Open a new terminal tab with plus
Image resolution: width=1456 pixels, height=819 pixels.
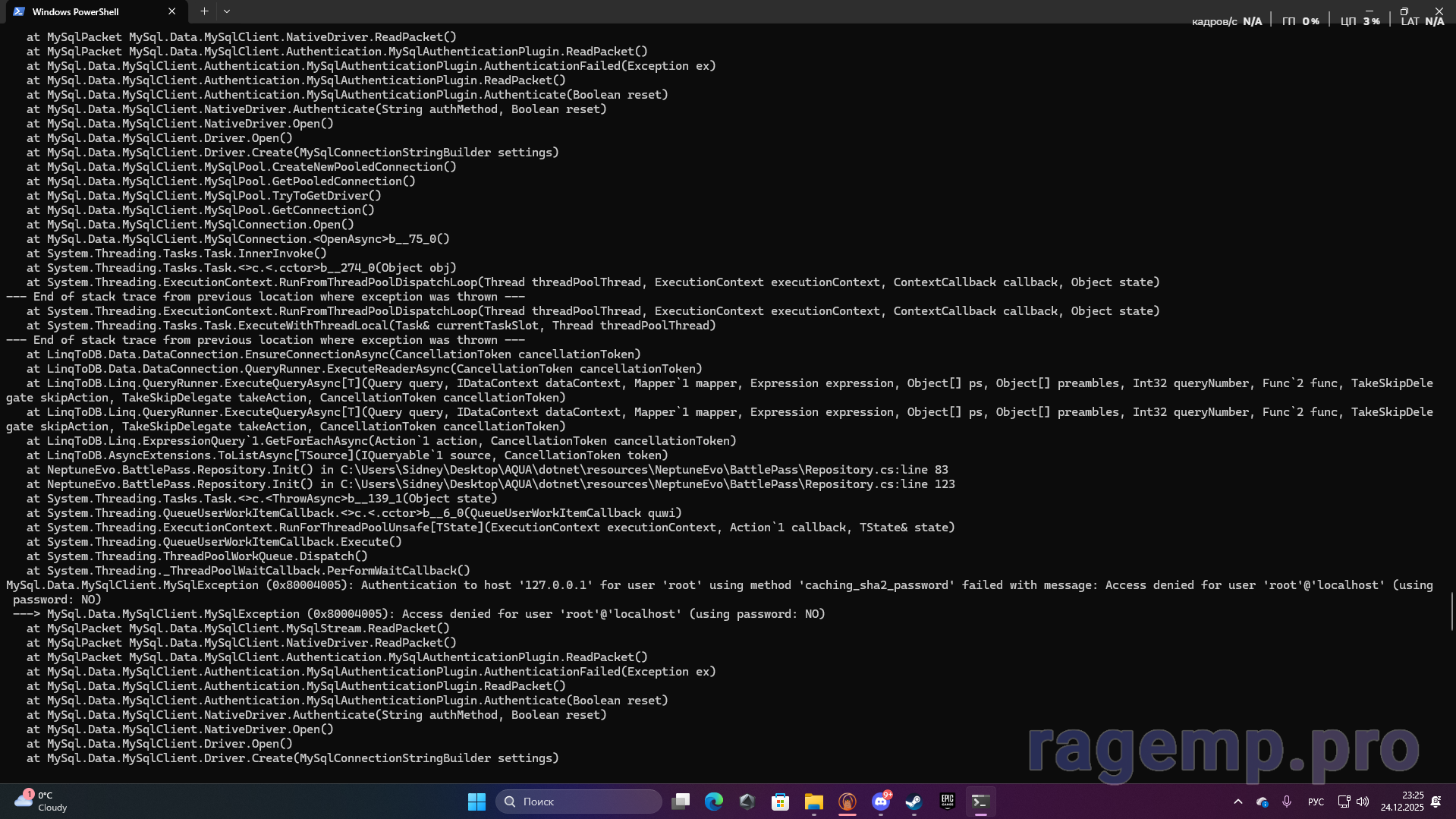coord(204,11)
